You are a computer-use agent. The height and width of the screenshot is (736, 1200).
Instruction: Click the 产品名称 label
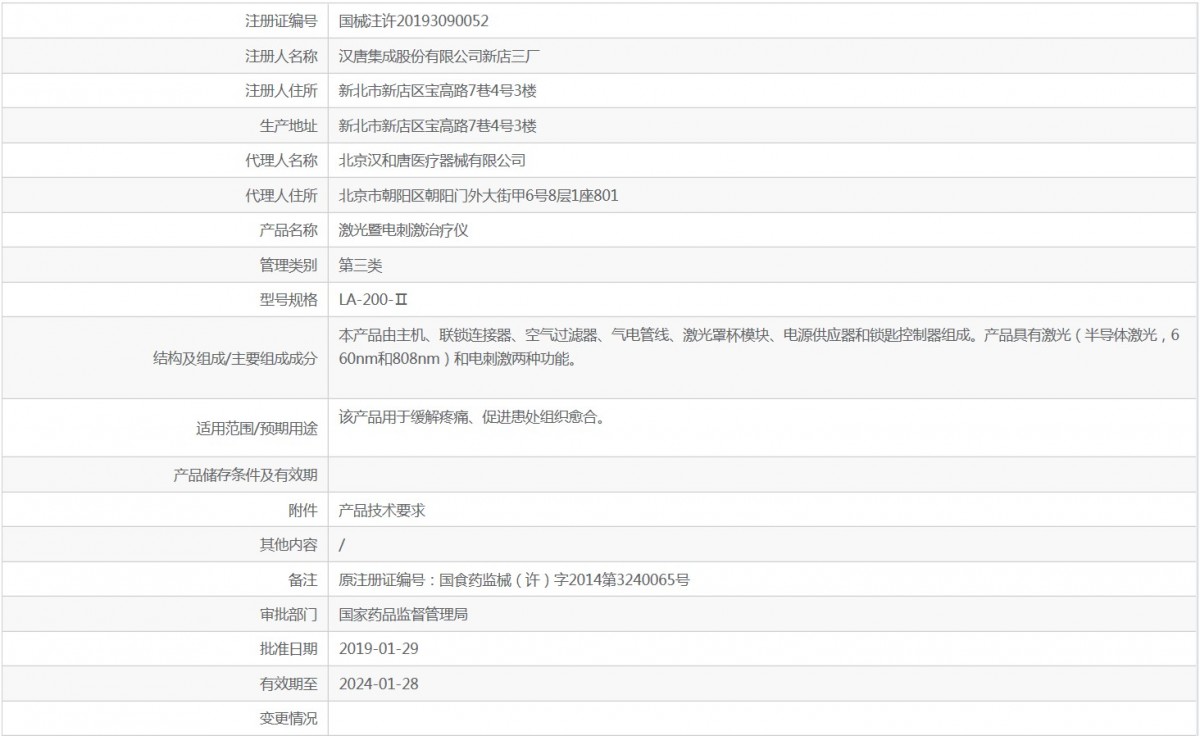pyautogui.click(x=289, y=230)
